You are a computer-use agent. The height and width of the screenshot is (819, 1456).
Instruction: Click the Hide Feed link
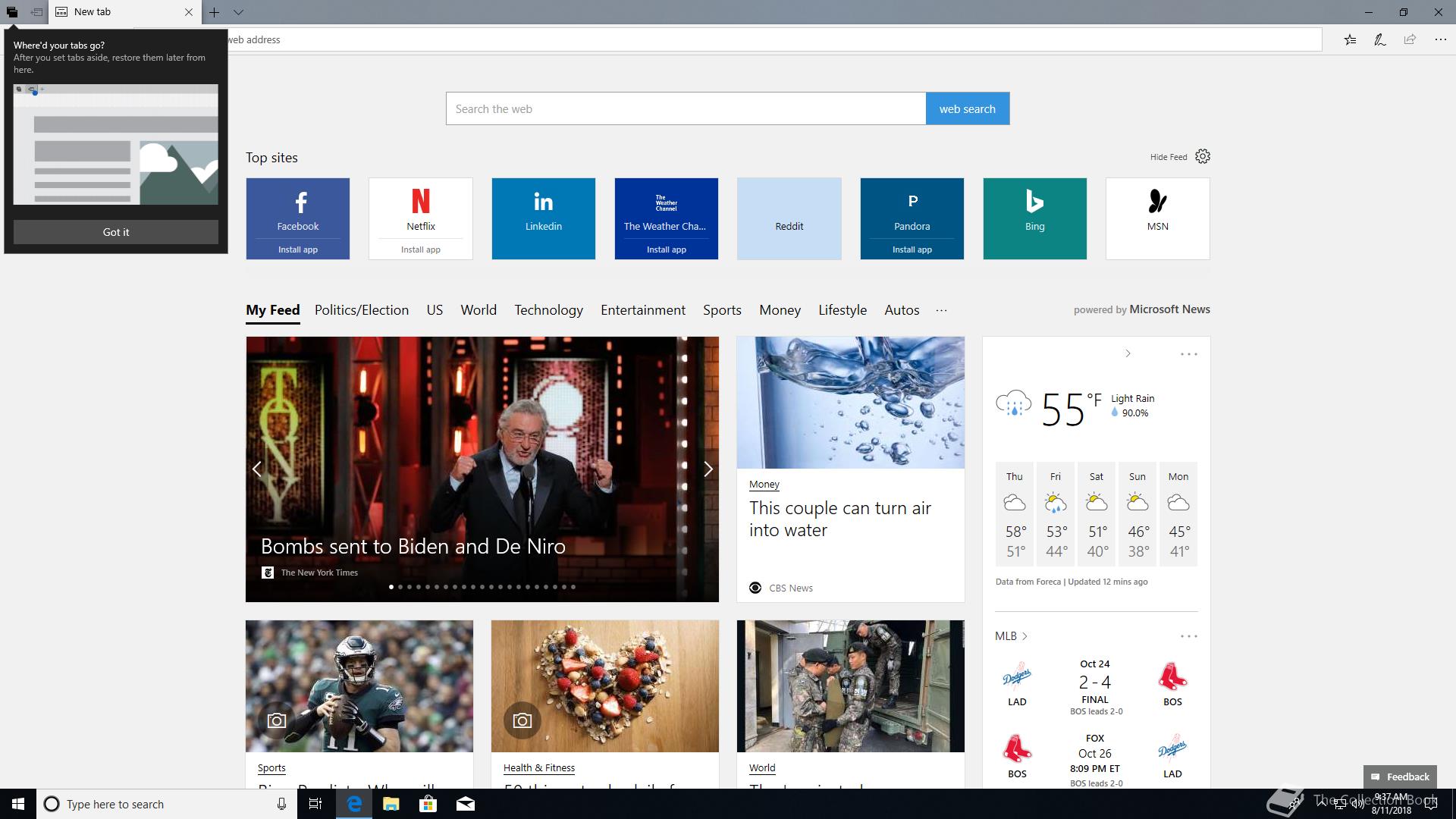pos(1169,157)
